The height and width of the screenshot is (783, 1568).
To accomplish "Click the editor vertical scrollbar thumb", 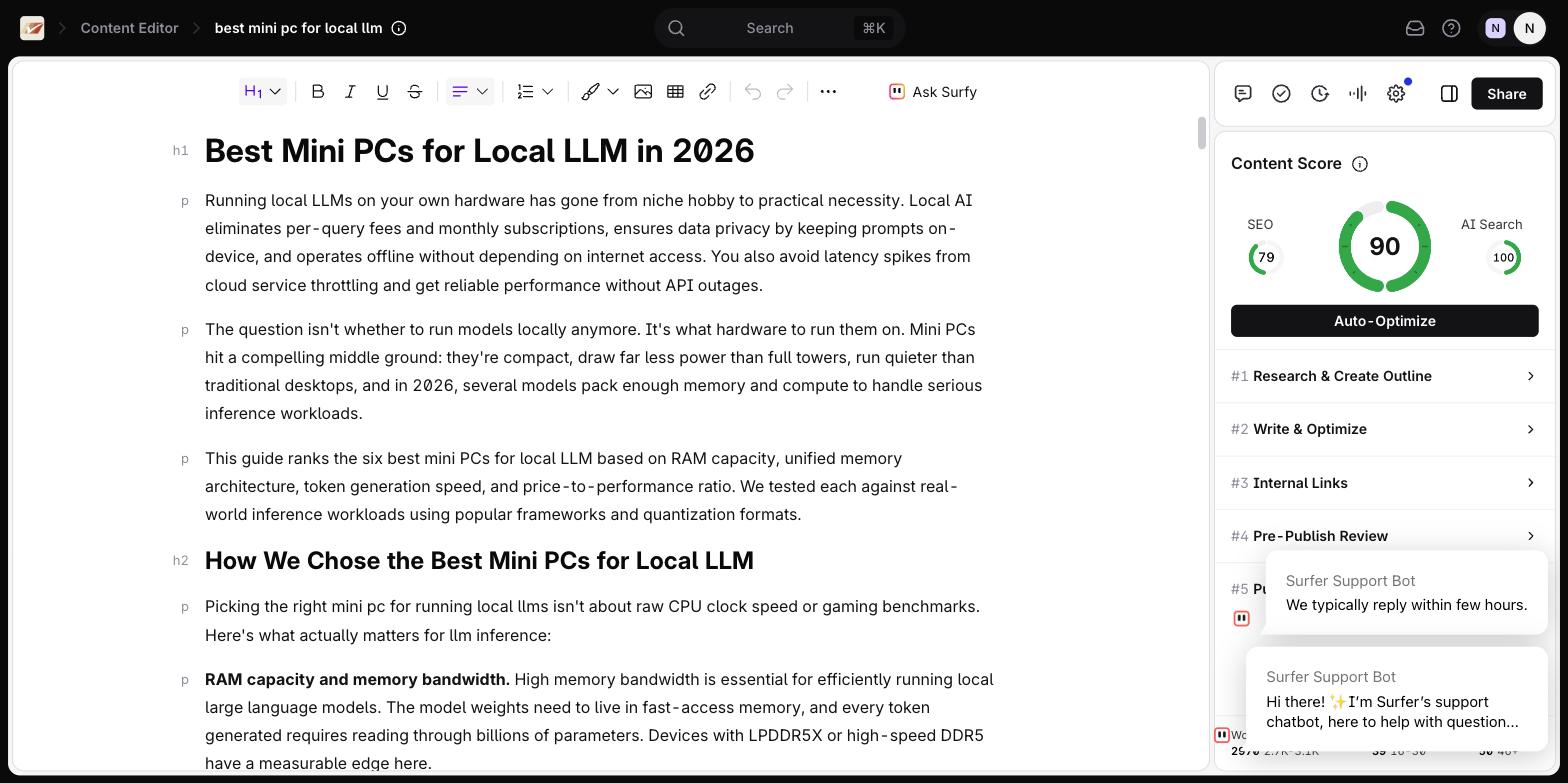I will click(1201, 133).
